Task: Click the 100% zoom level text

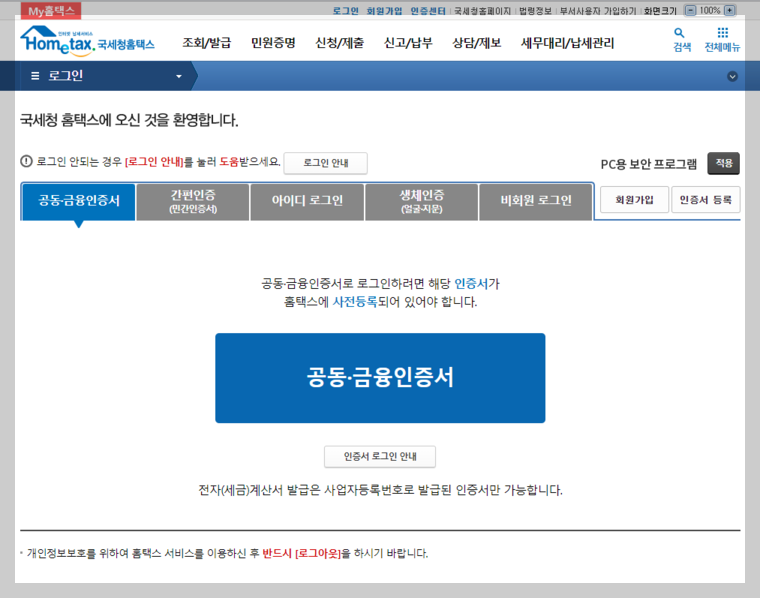Action: click(710, 10)
